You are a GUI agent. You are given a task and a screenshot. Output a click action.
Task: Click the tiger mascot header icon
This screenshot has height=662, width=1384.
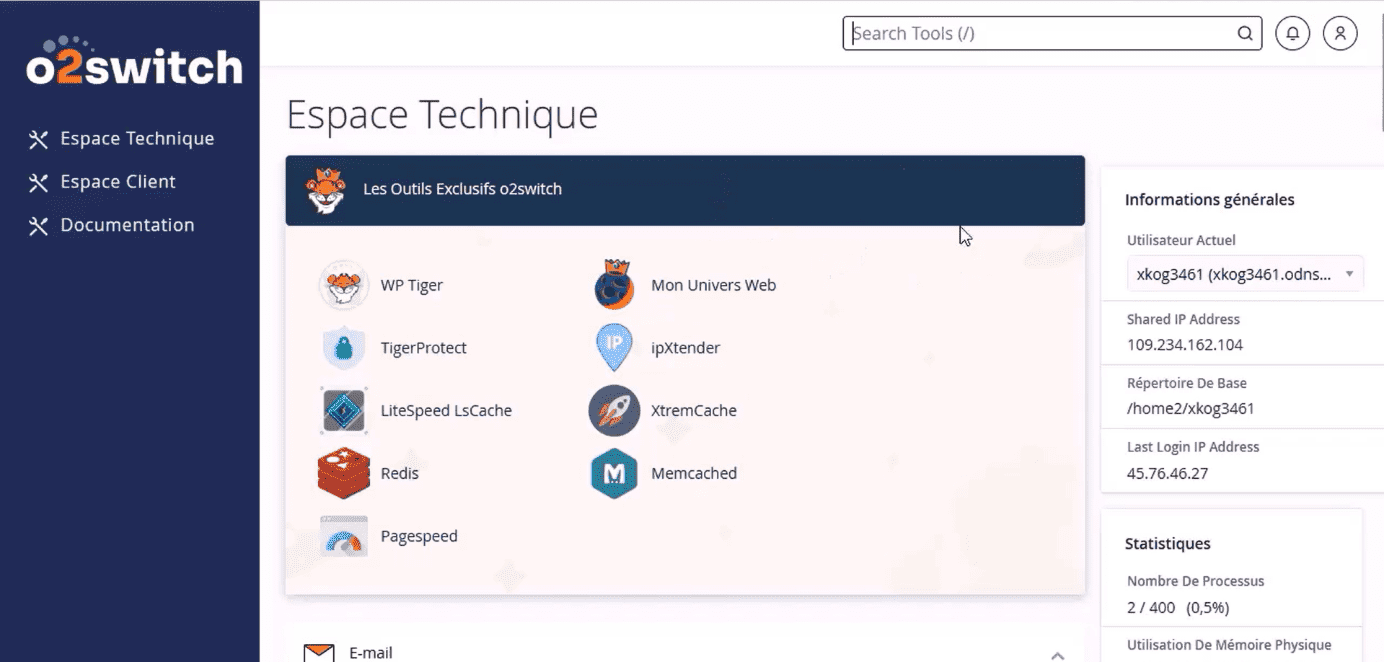click(326, 190)
